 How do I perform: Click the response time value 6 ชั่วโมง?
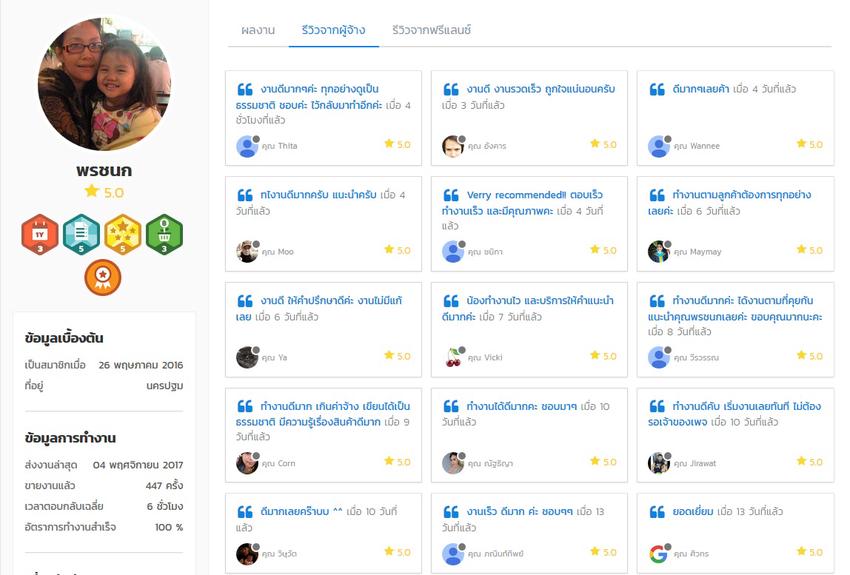(165, 506)
